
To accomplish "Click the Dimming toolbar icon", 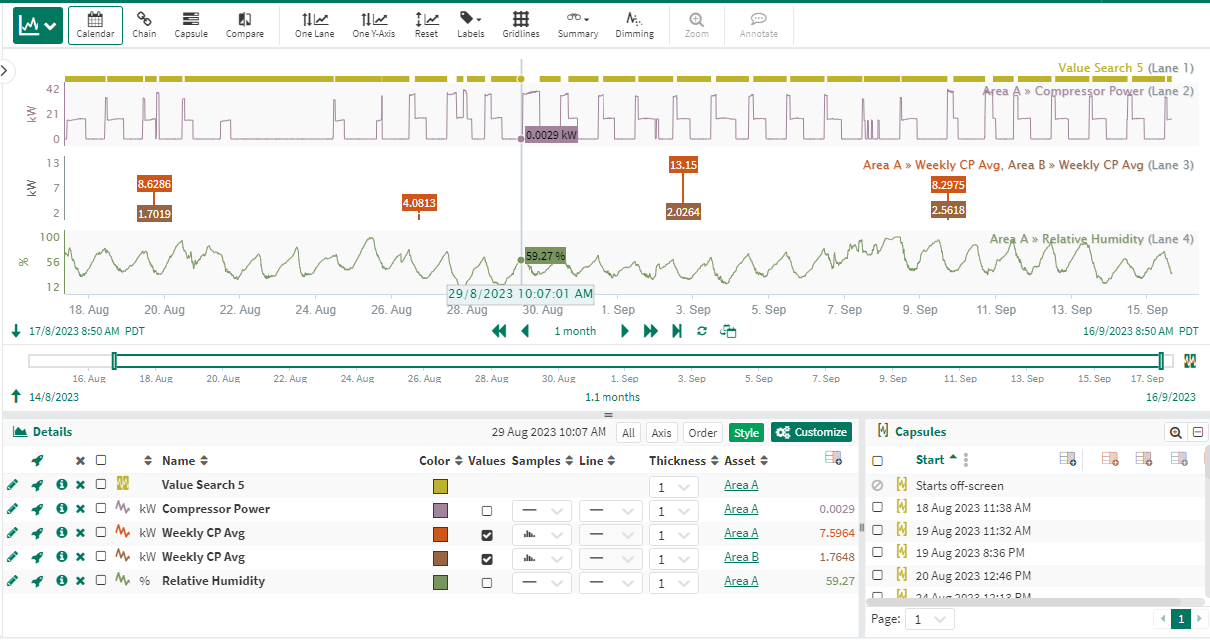I will coord(634,24).
